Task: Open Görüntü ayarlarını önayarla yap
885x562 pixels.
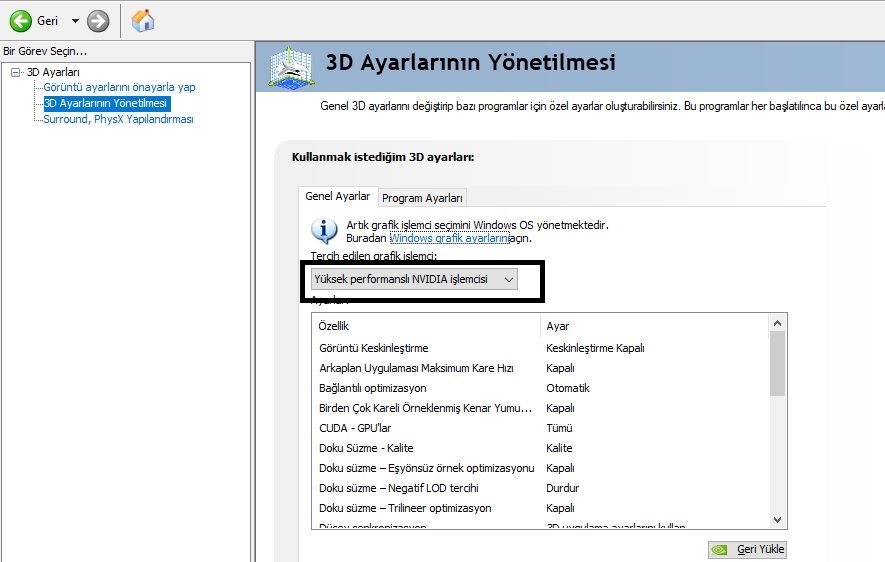Action: (x=119, y=87)
